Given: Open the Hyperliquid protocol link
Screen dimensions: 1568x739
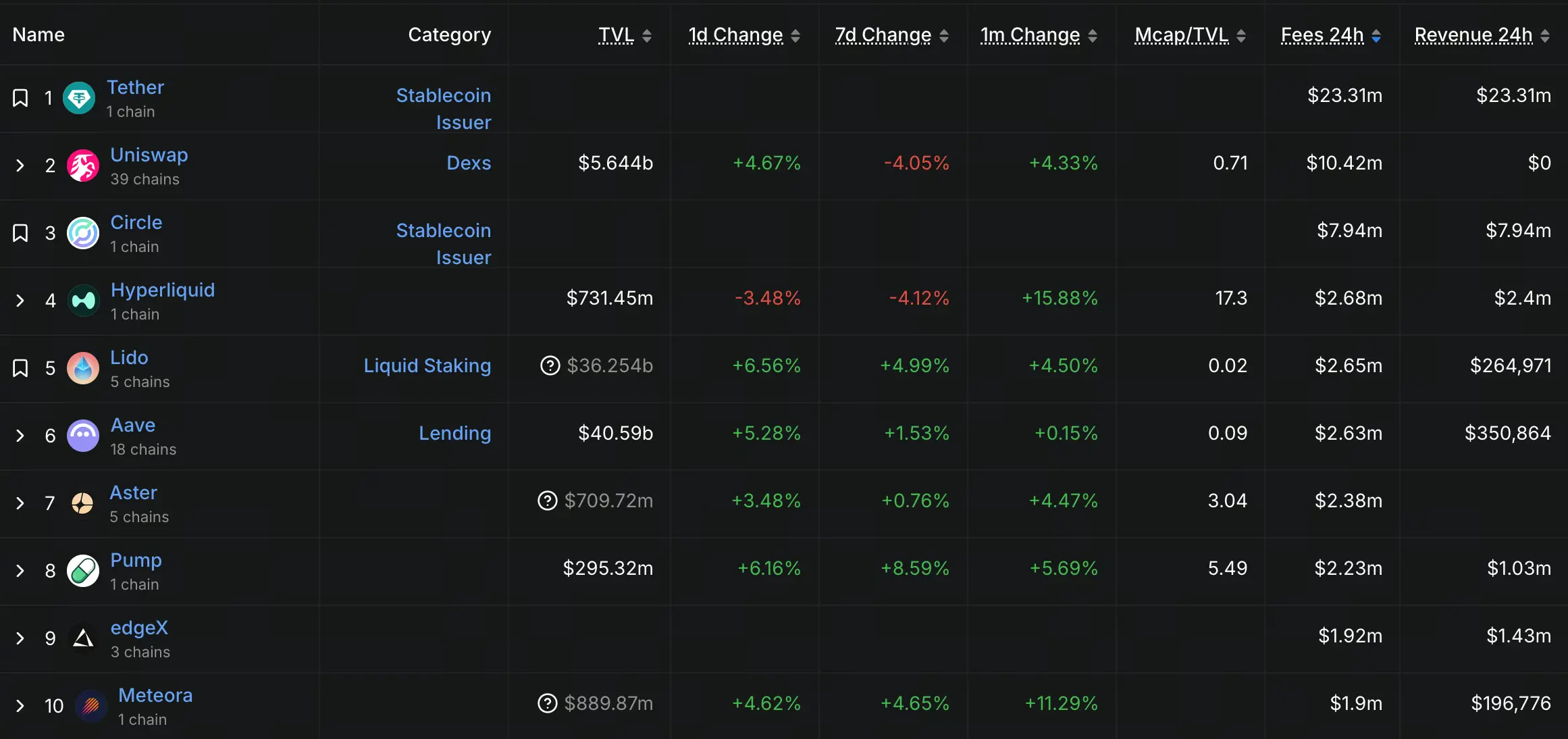Looking at the screenshot, I should [x=162, y=290].
